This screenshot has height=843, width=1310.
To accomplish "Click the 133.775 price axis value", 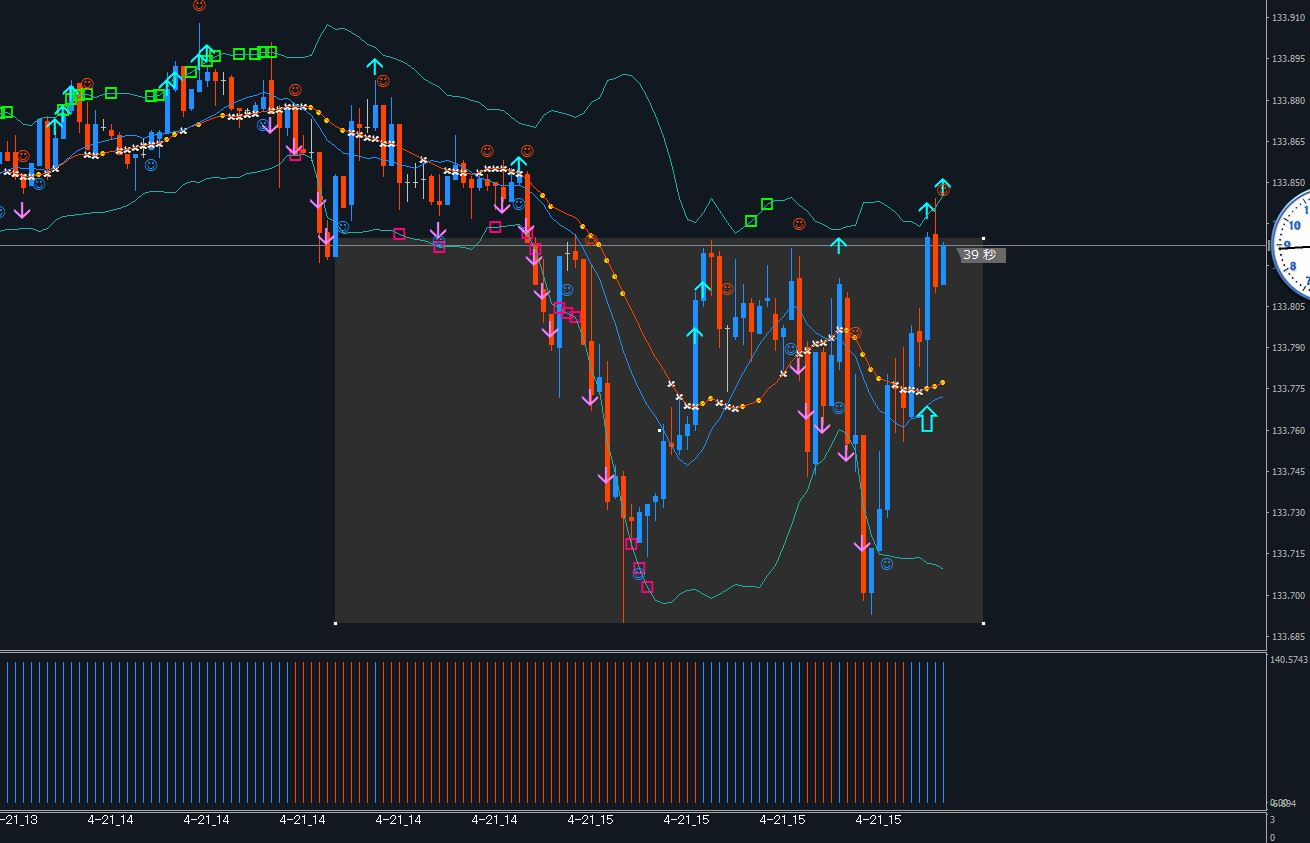I will 1289,389.
